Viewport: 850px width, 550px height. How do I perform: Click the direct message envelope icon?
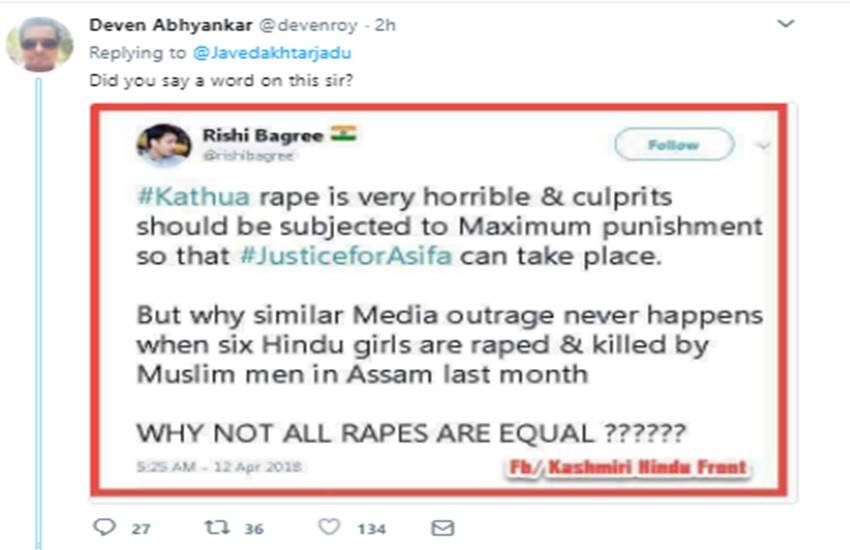tap(442, 527)
